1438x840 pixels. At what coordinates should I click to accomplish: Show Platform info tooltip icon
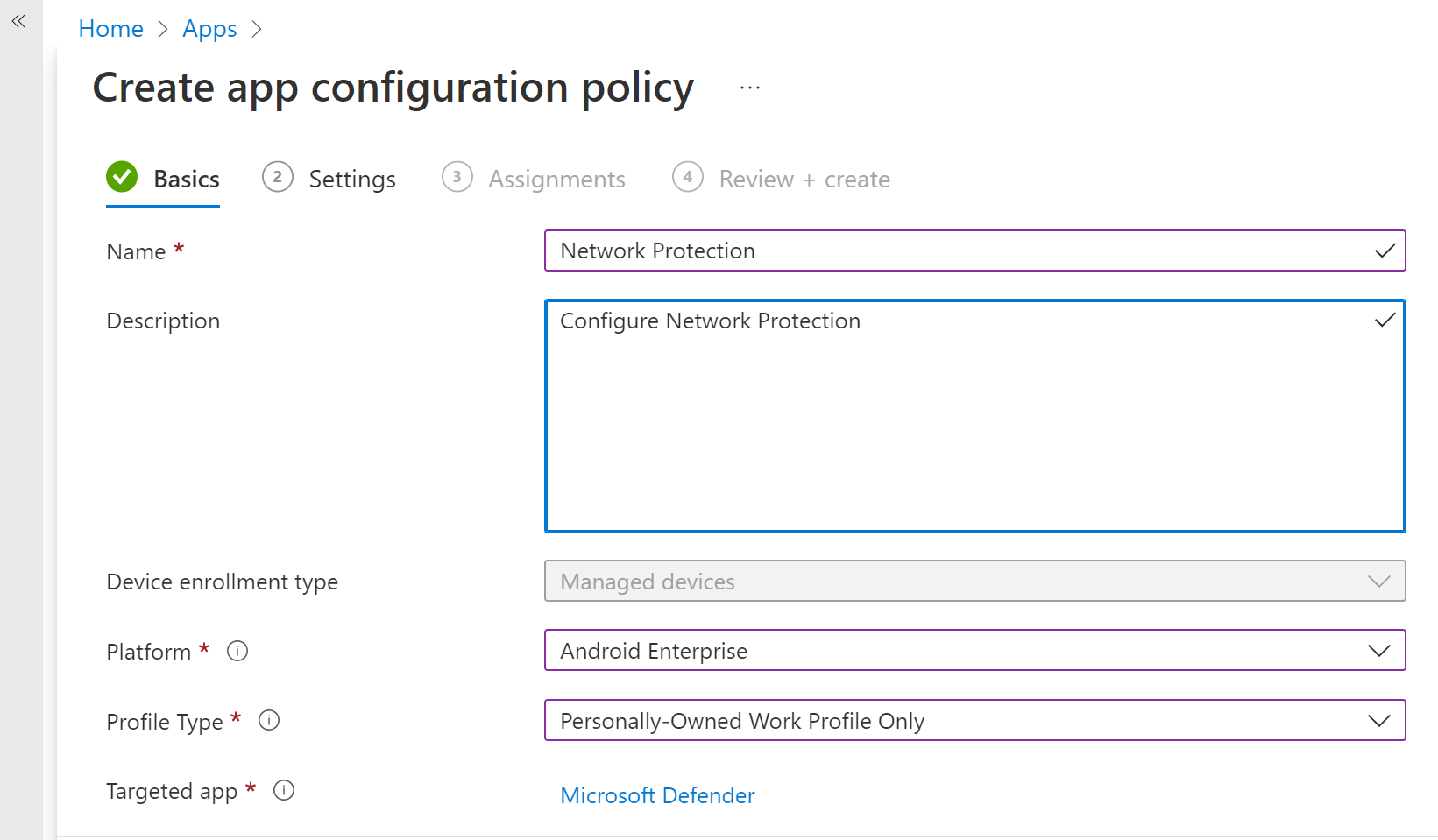[237, 651]
